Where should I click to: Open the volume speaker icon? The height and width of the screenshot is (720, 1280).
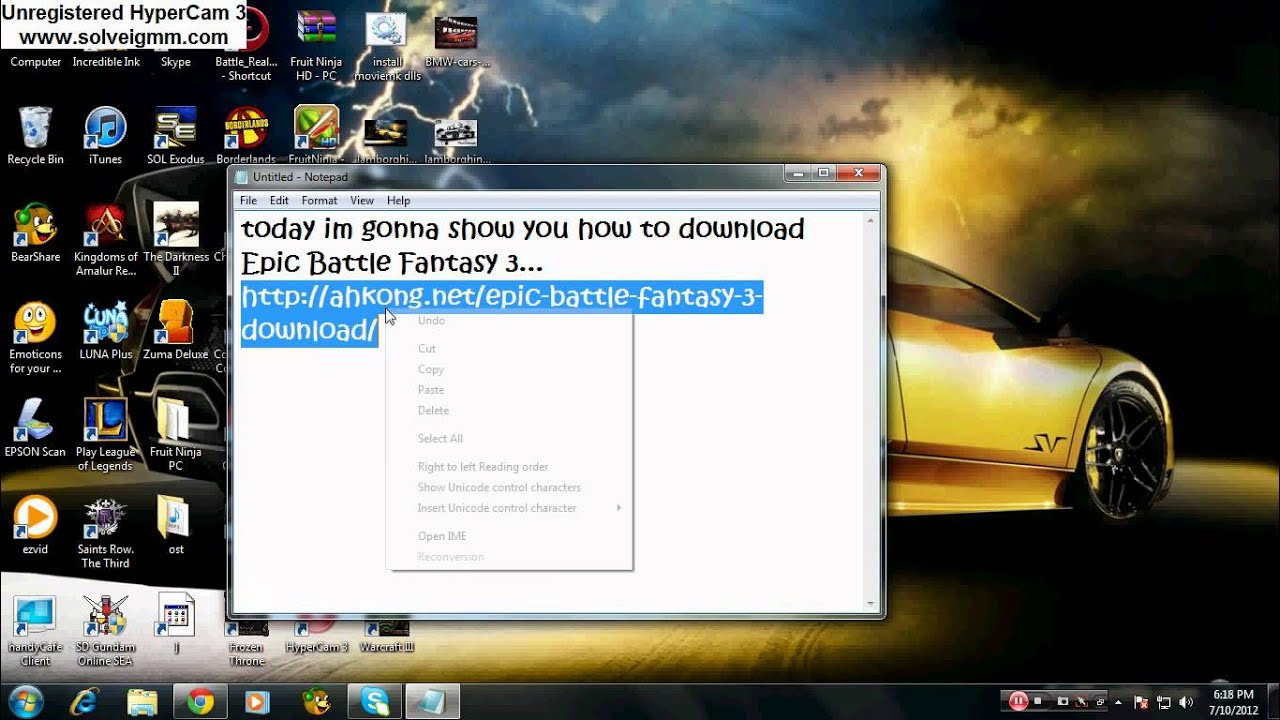tap(1188, 701)
